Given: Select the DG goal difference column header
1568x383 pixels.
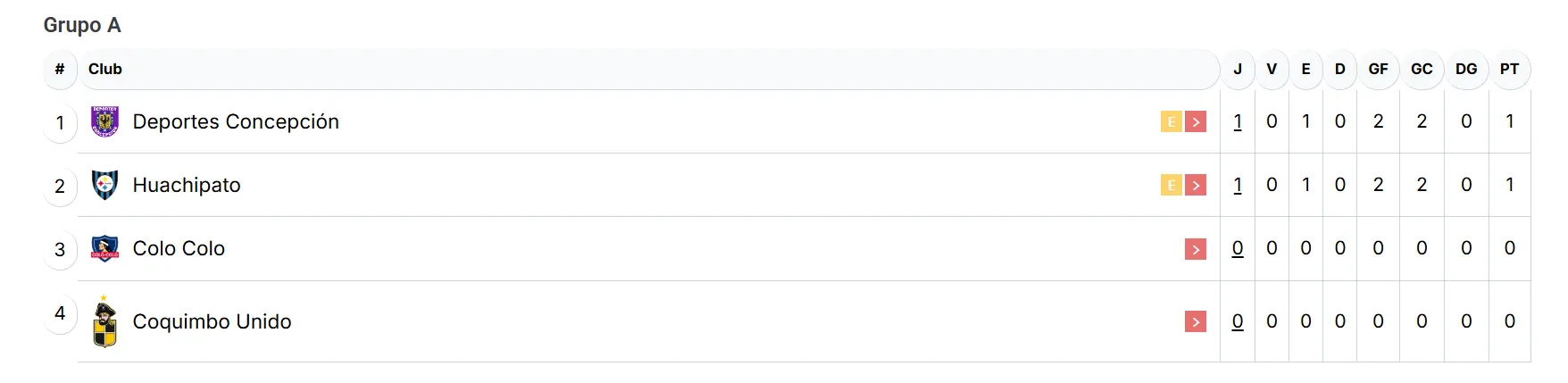Looking at the screenshot, I should click(1466, 69).
